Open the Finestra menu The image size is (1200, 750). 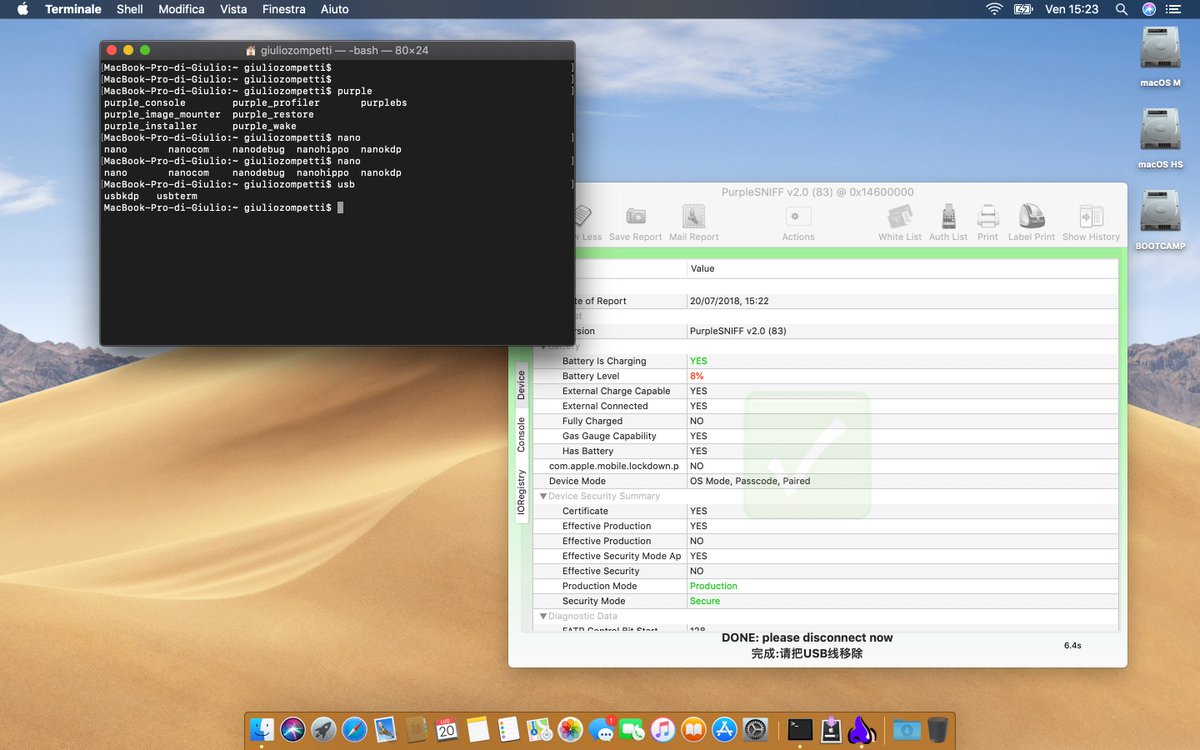tap(284, 9)
